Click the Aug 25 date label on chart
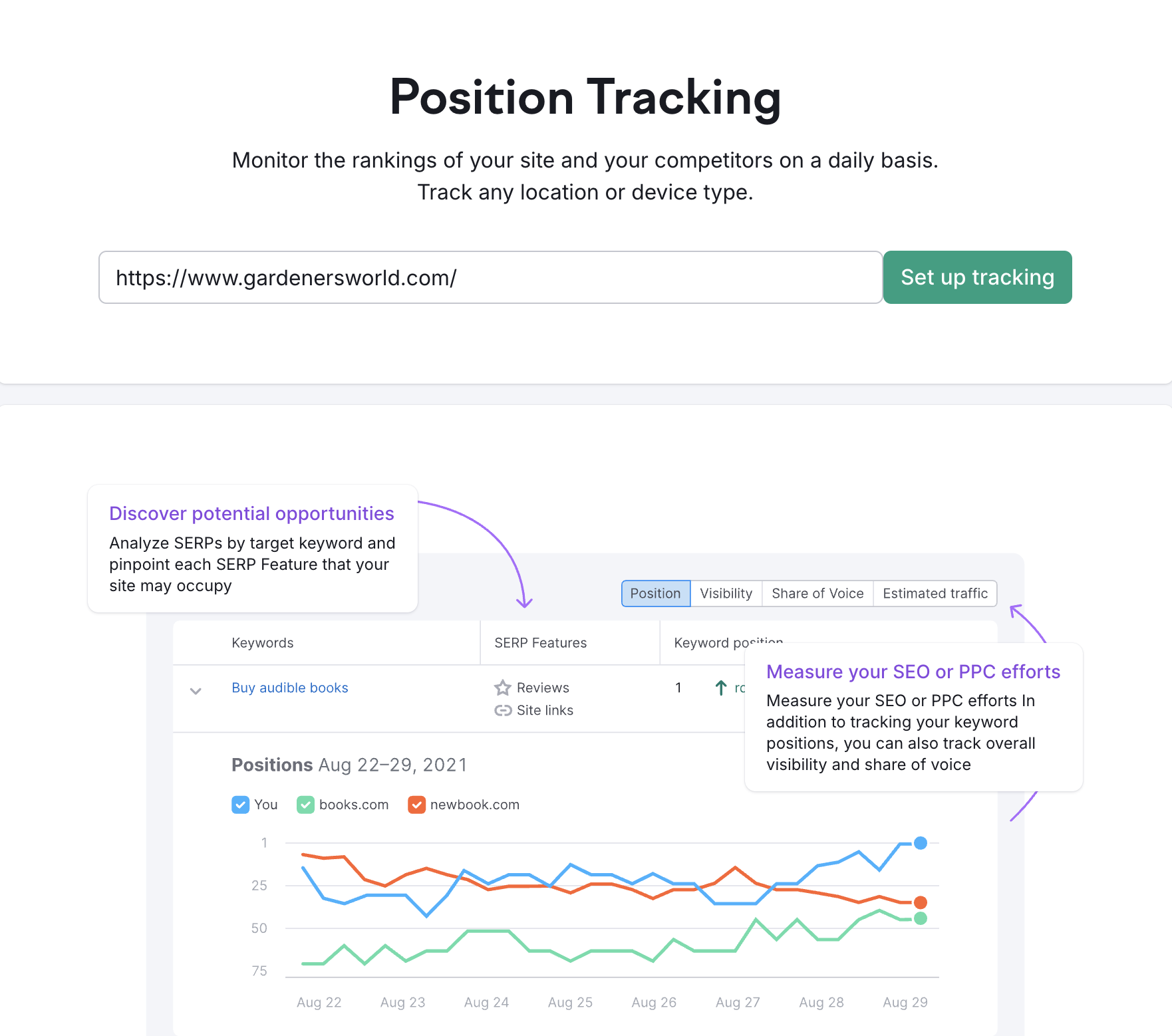Viewport: 1172px width, 1036px height. coord(570,1002)
